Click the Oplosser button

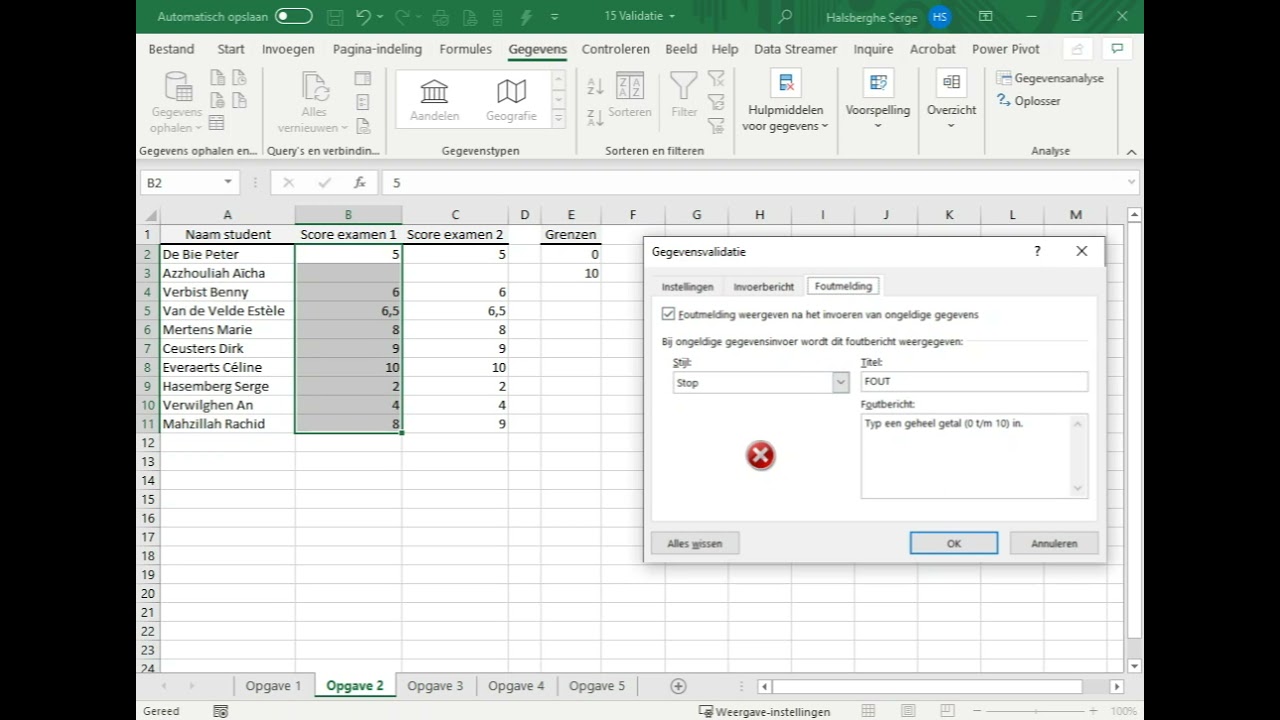tap(1028, 101)
